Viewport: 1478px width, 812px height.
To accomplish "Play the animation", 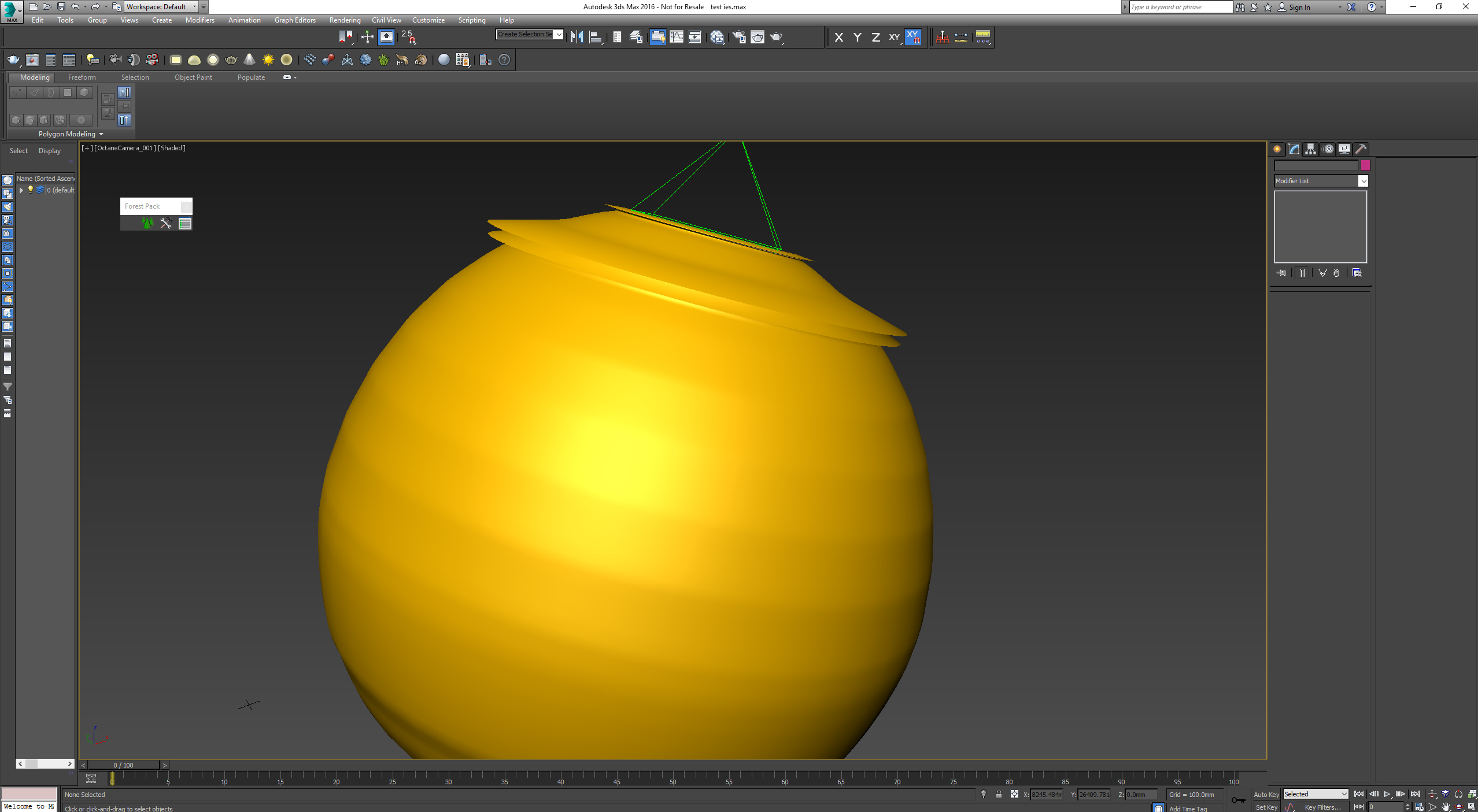I will pyautogui.click(x=1387, y=795).
